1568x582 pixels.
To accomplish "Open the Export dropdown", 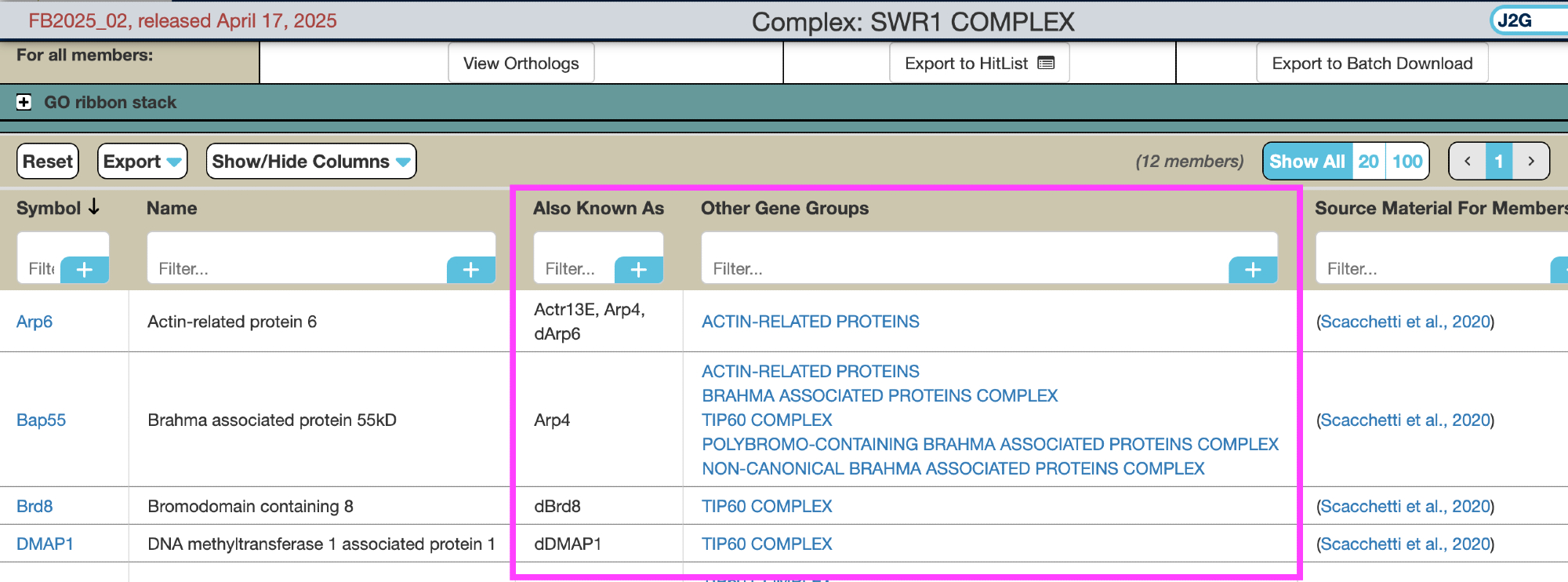I will click(142, 162).
